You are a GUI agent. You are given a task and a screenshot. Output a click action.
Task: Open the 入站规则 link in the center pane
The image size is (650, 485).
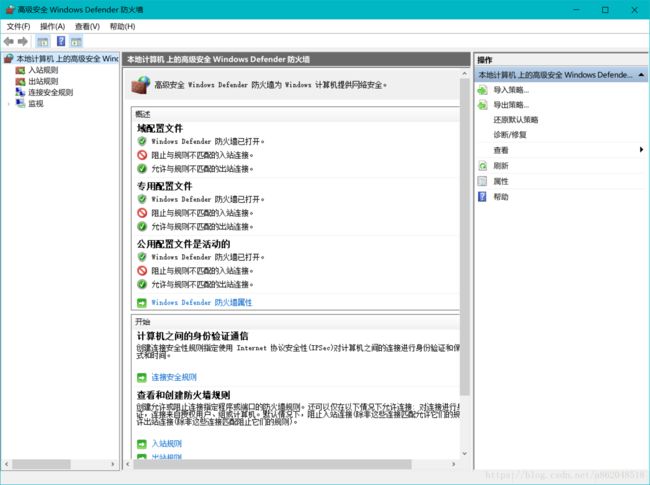[x=166, y=444]
